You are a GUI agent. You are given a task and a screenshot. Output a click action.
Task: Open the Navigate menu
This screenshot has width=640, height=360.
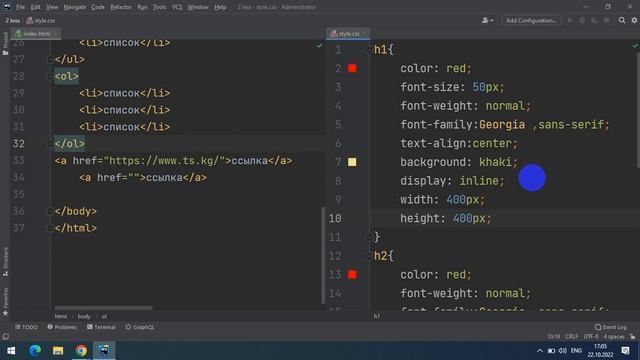75,7
